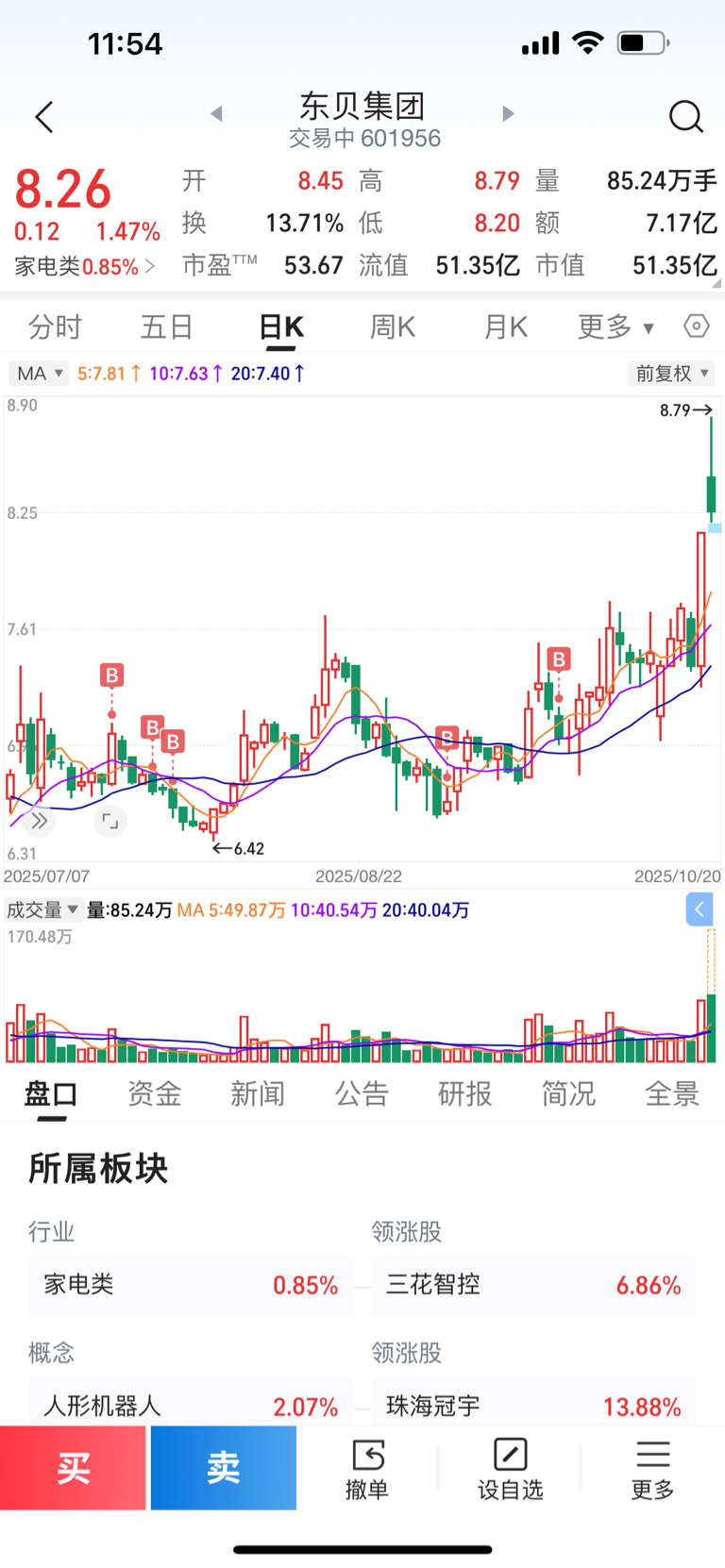Image resolution: width=725 pixels, height=1568 pixels.
Task: Switch to previous stock with left triangle
Action: point(216,114)
